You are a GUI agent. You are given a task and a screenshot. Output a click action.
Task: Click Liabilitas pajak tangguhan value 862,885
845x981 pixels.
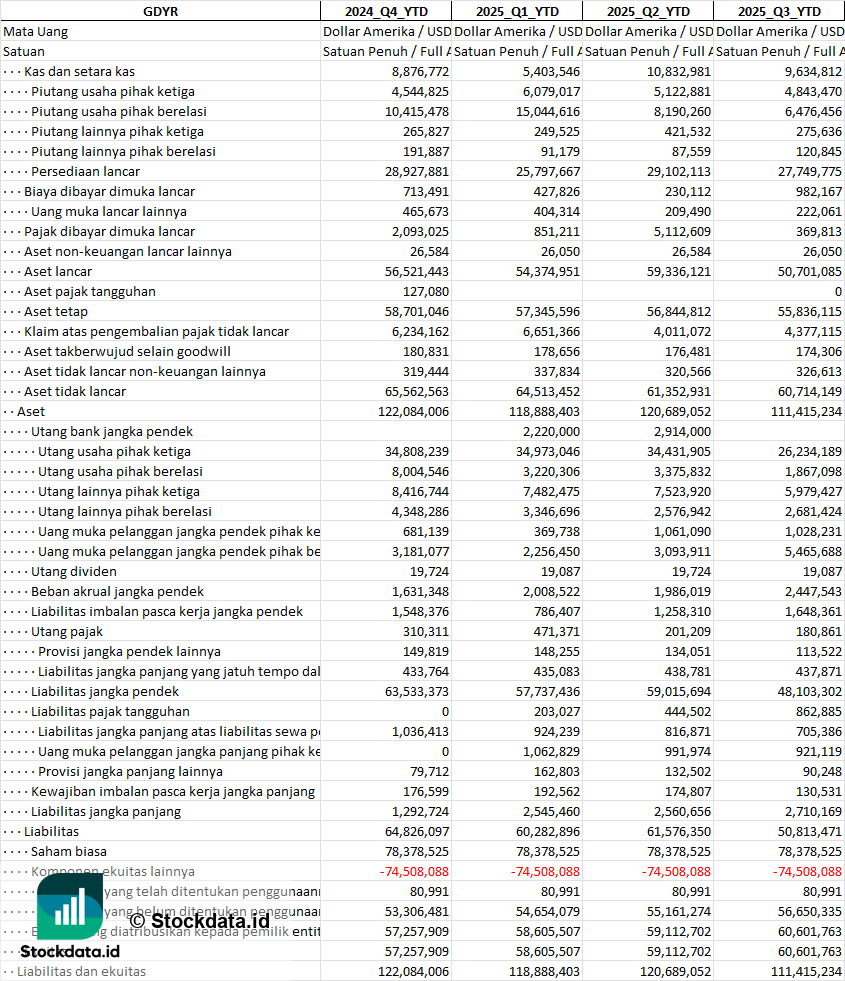[x=819, y=712]
